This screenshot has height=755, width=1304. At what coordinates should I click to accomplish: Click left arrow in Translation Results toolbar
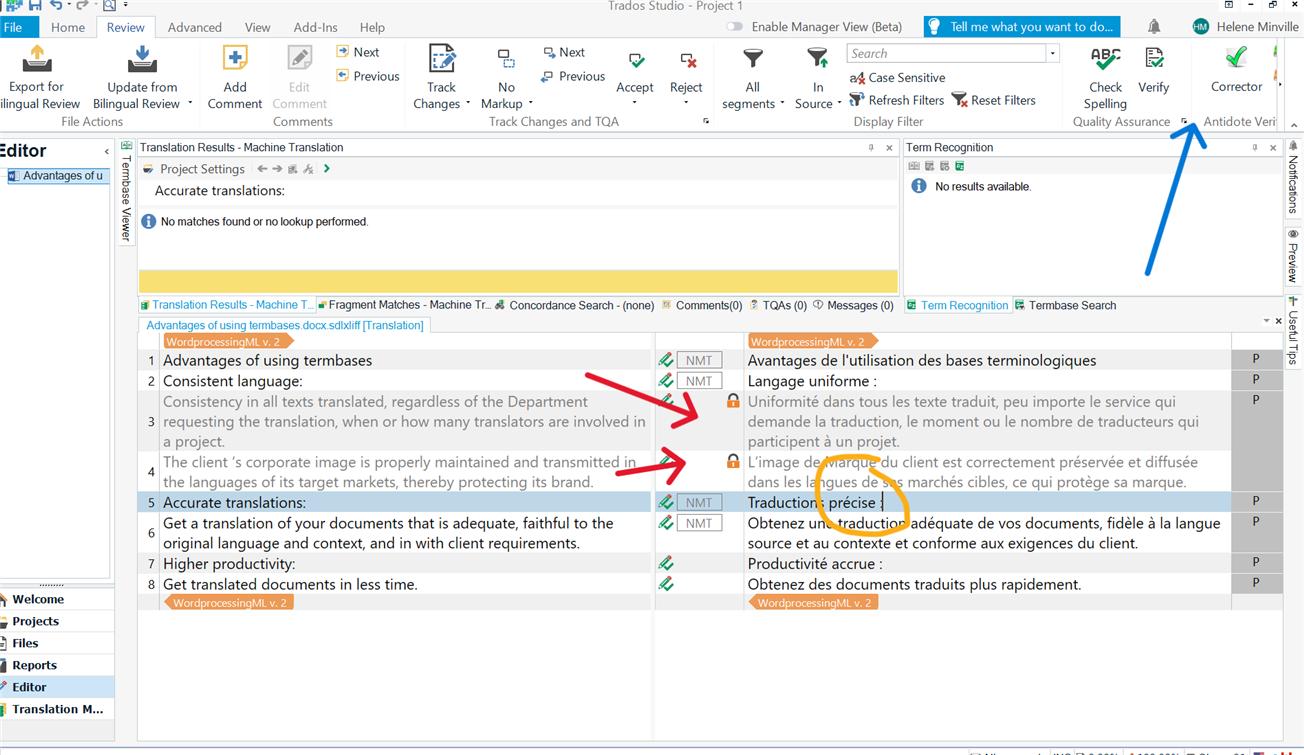pyautogui.click(x=262, y=169)
